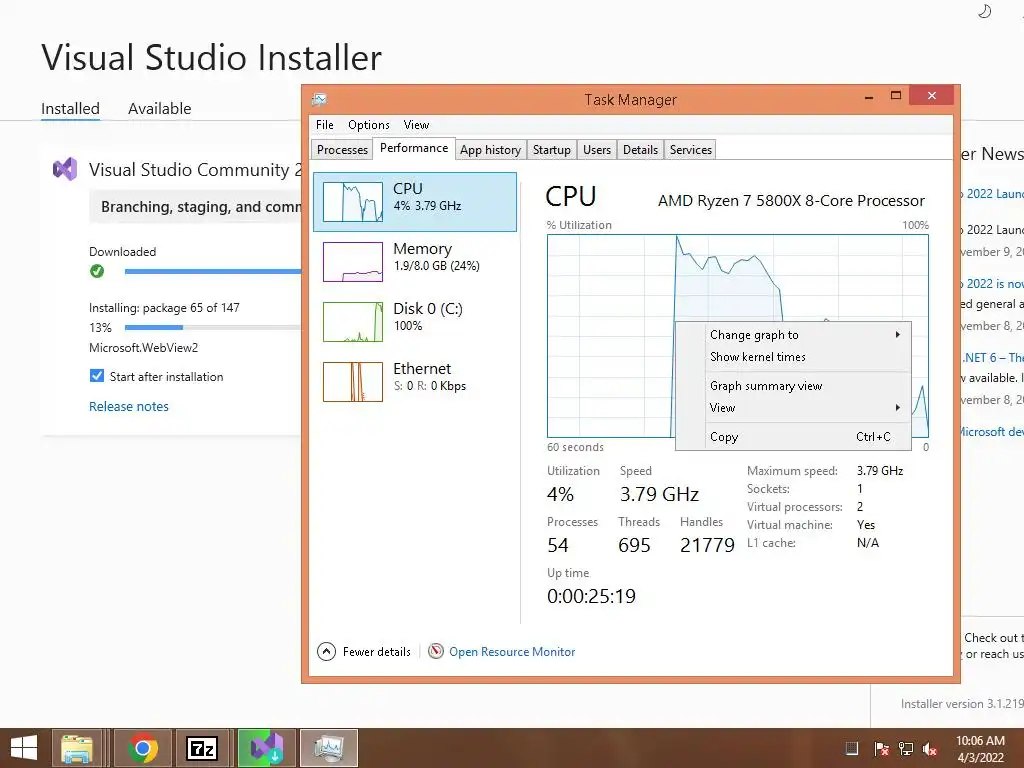Open 7-Zip from the taskbar
Image resolution: width=1024 pixels, height=768 pixels.
(201, 748)
